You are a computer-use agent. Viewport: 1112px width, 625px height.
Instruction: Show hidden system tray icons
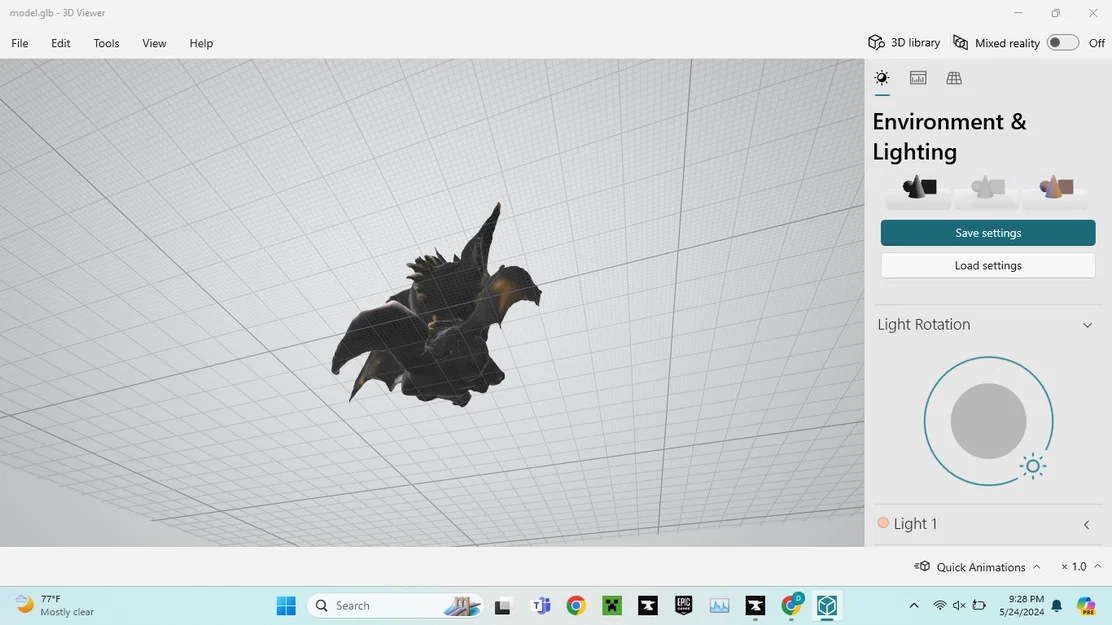coord(913,606)
